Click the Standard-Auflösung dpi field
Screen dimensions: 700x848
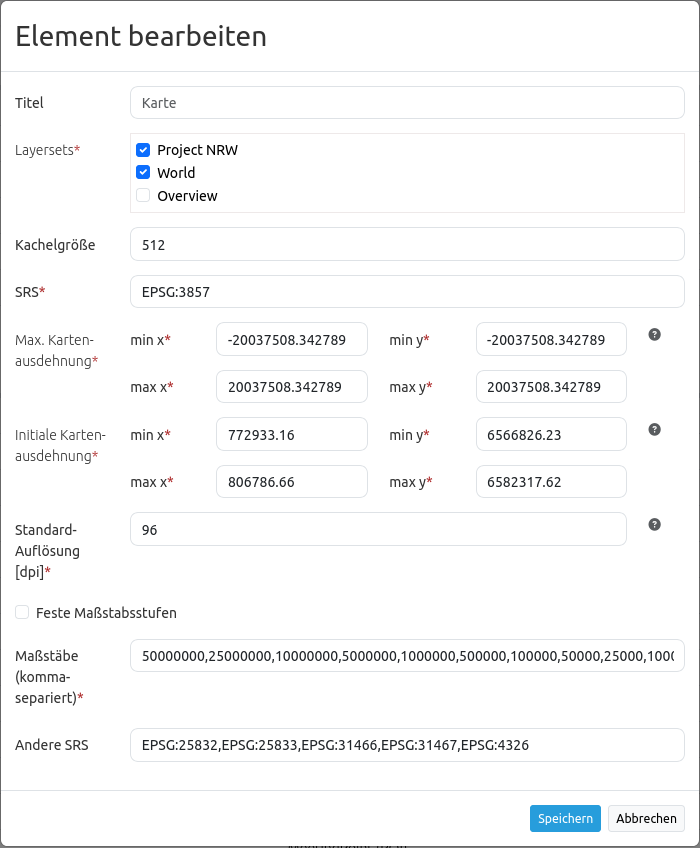[x=378, y=529]
